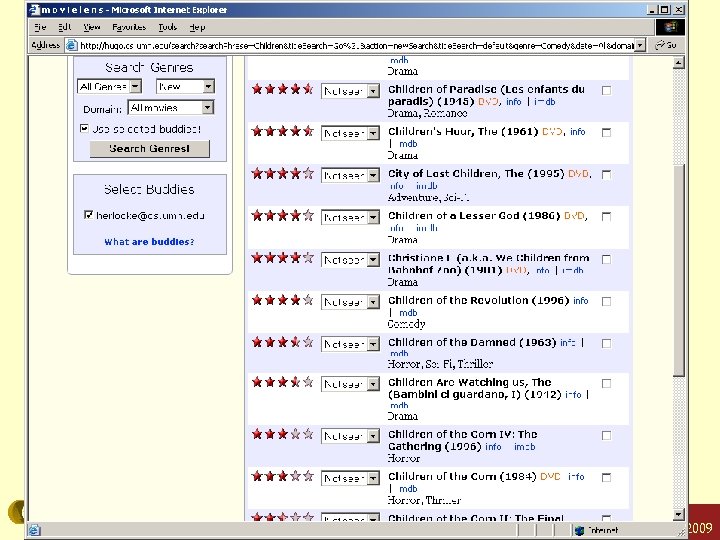Screen dimensions: 720x540
Task: Open imdb link for Children of the Revolution
Action: tap(408, 313)
